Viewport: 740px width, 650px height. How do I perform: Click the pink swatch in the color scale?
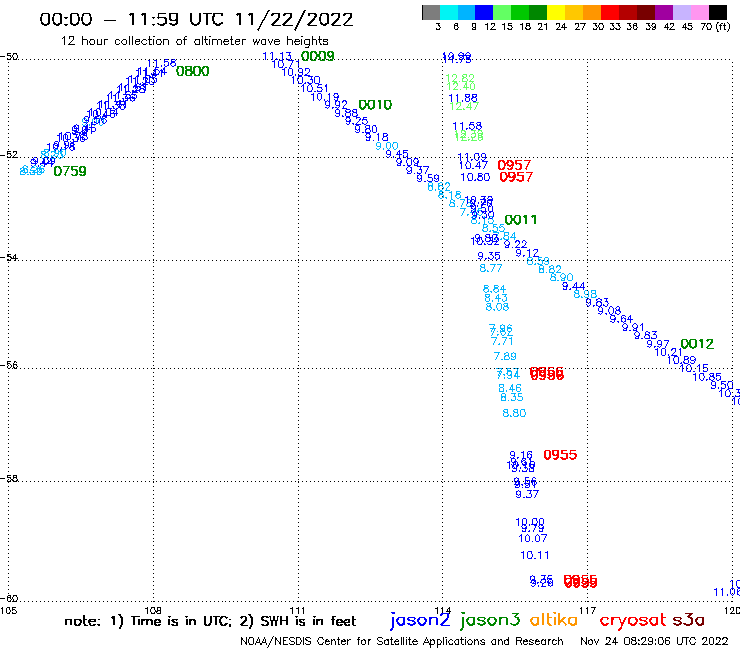click(700, 12)
